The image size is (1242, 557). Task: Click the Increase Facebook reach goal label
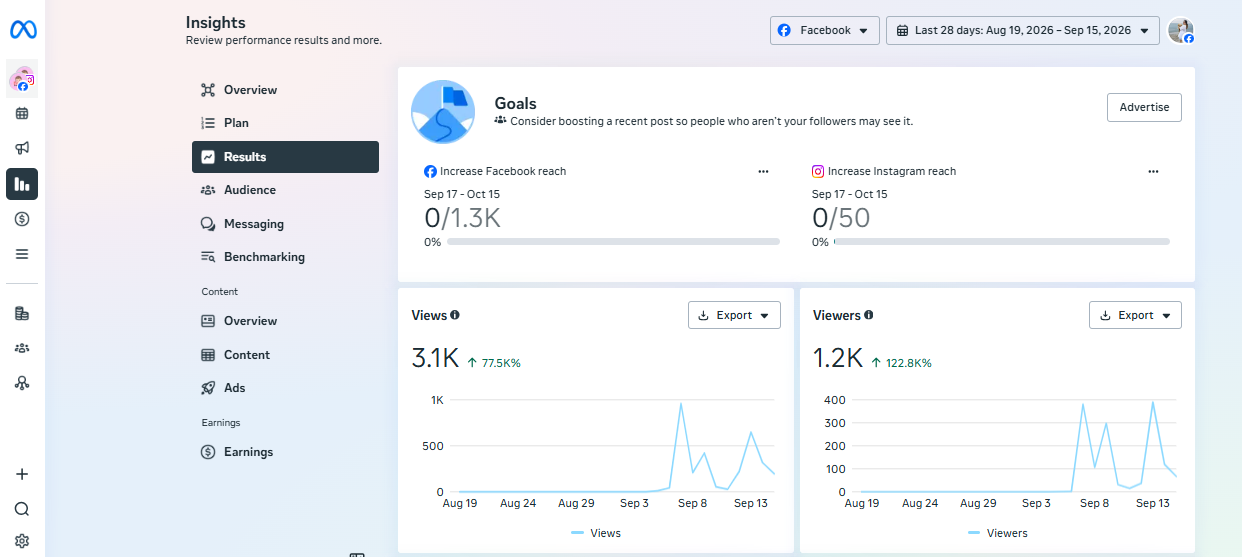[503, 171]
